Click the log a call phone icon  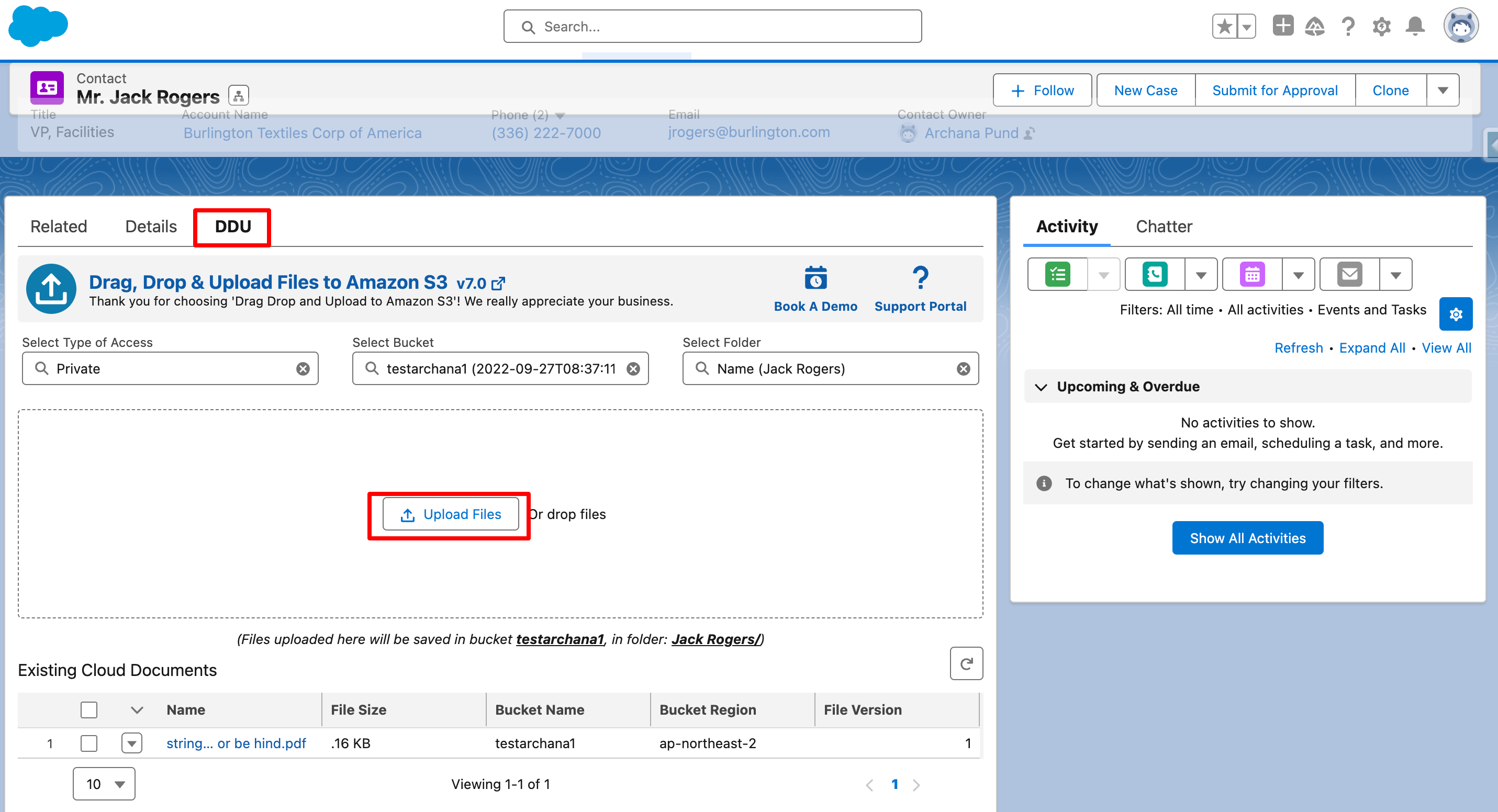[x=1155, y=274]
